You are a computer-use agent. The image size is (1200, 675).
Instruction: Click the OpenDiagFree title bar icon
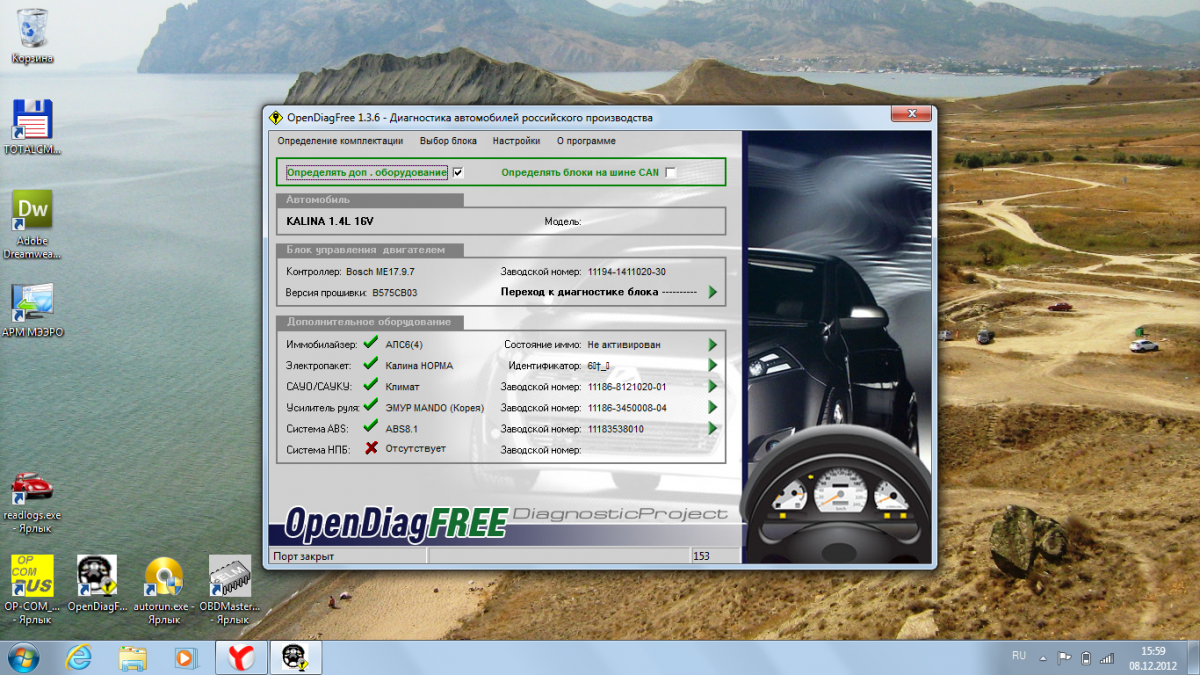275,117
